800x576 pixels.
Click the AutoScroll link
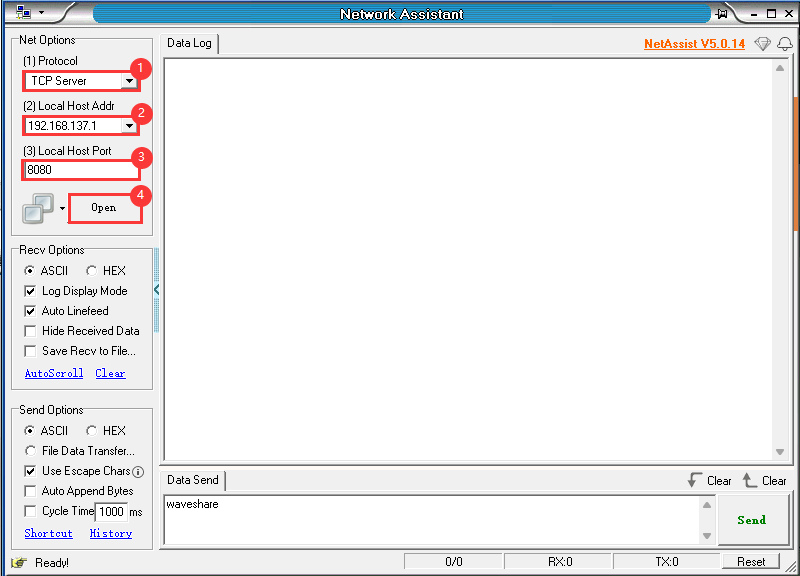coord(54,373)
